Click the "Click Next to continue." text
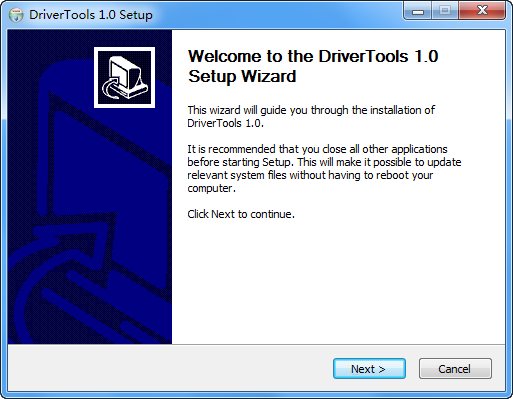Image resolution: width=513 pixels, height=399 pixels. (241, 214)
